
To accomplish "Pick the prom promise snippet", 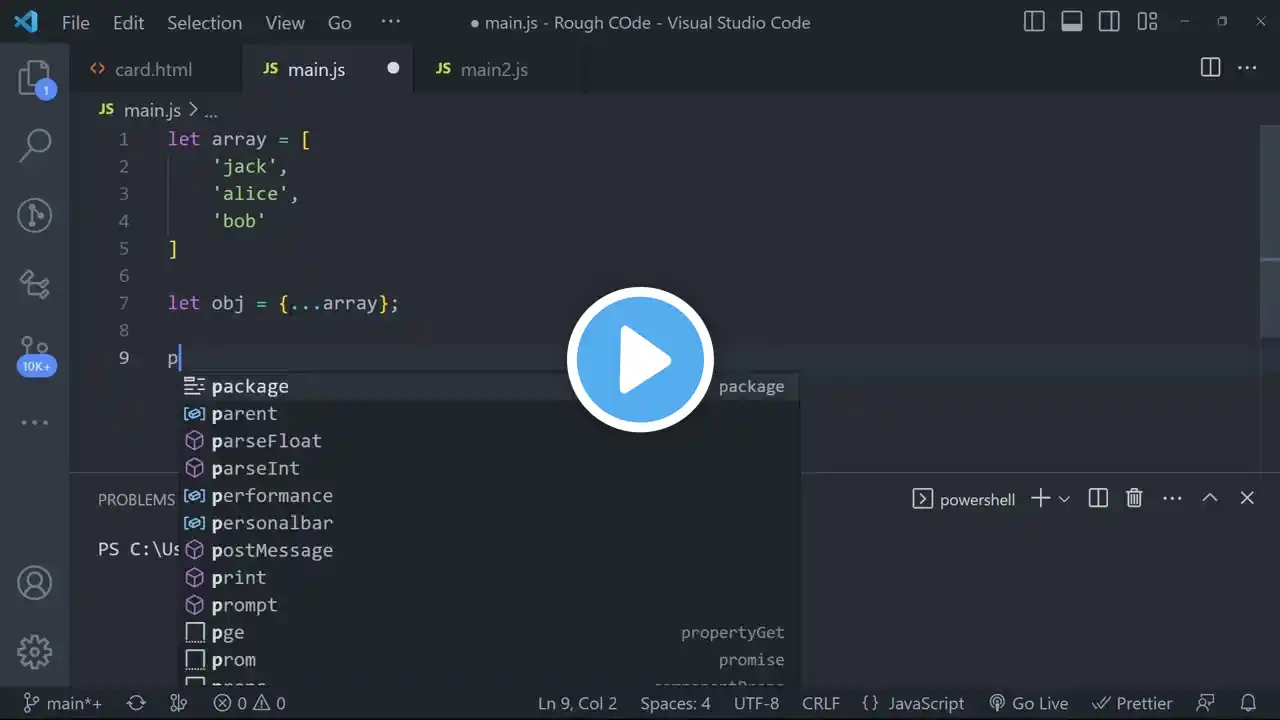I will click(489, 660).
